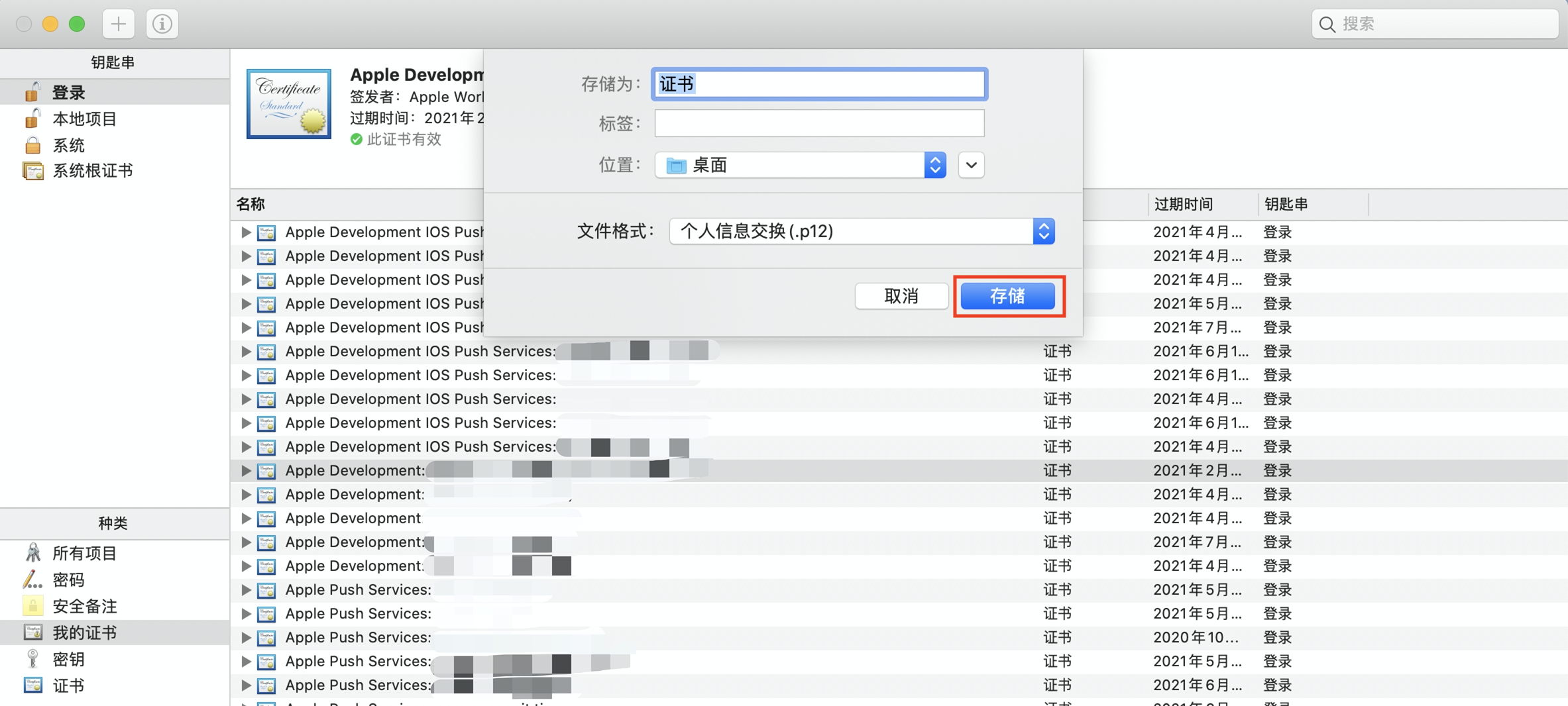
Task: Open the 位置 桌面 location dropdown
Action: pyautogui.click(x=800, y=165)
